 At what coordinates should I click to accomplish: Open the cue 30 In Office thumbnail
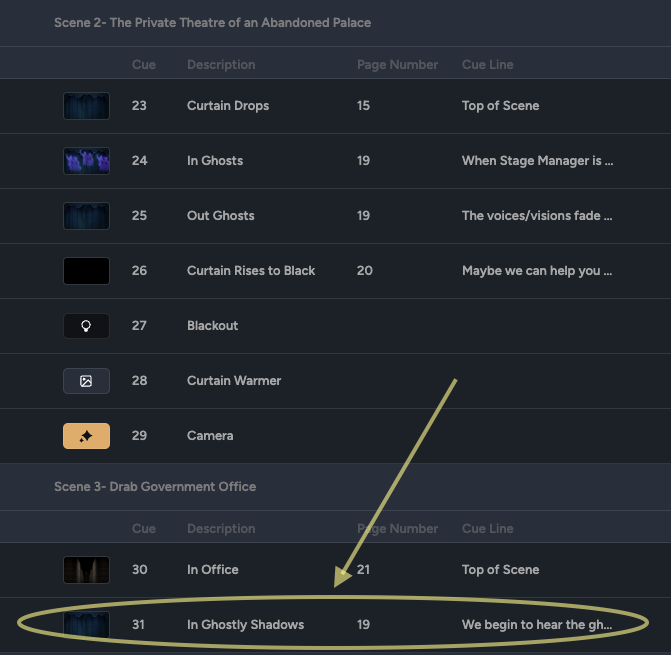(86, 570)
